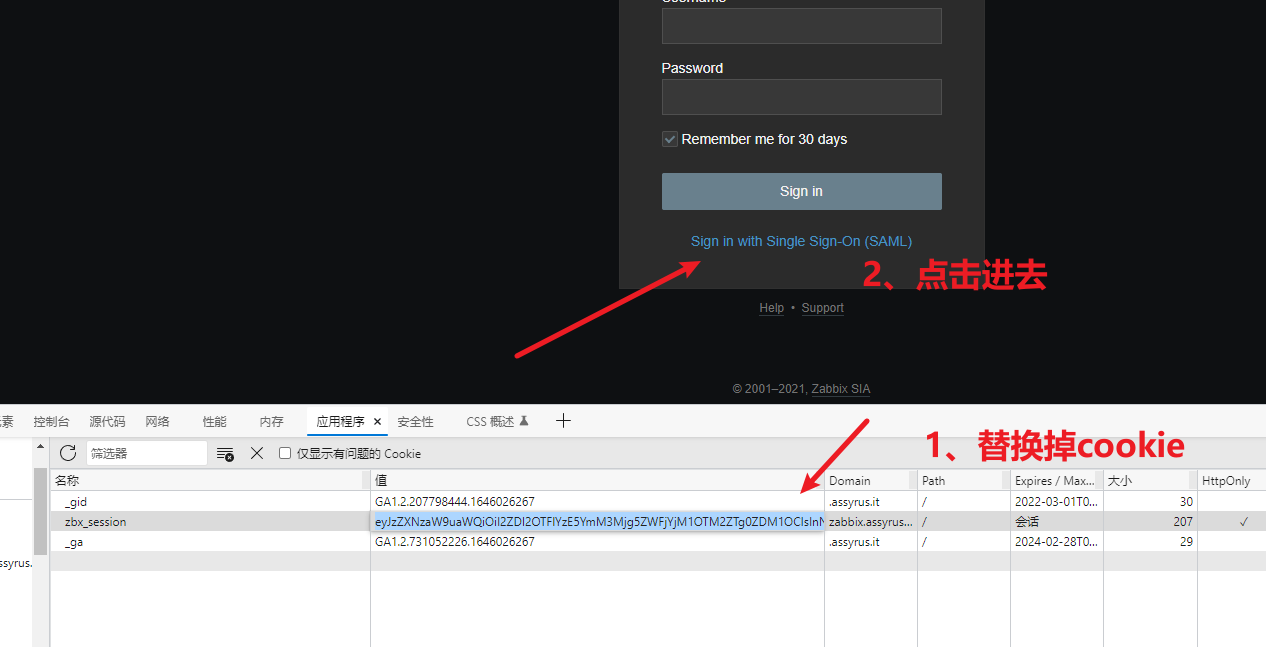Click the 2022-03-01T0 expiry cell
Image resolution: width=1266 pixels, height=647 pixels.
1057,502
